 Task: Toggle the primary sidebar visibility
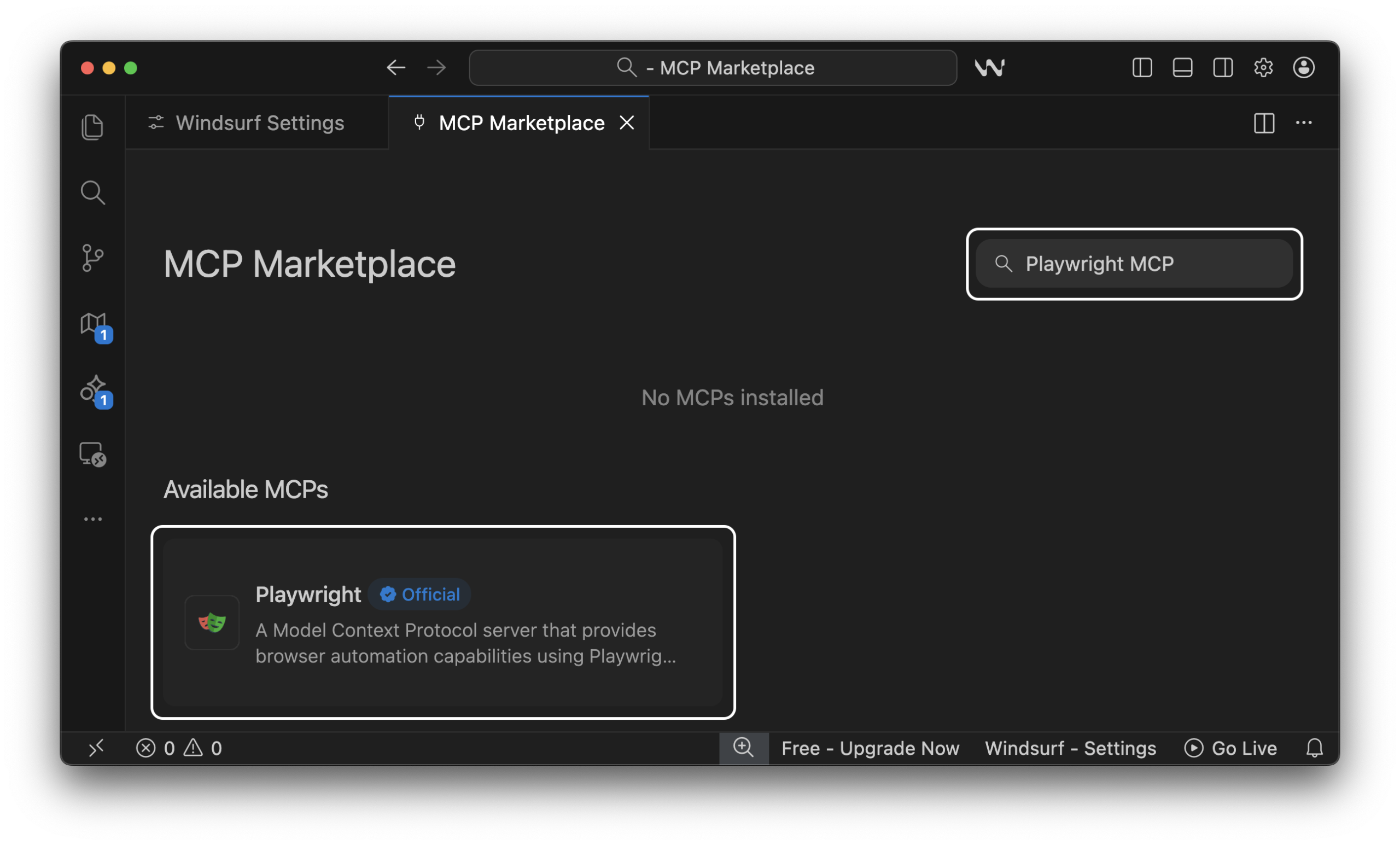(x=1141, y=68)
